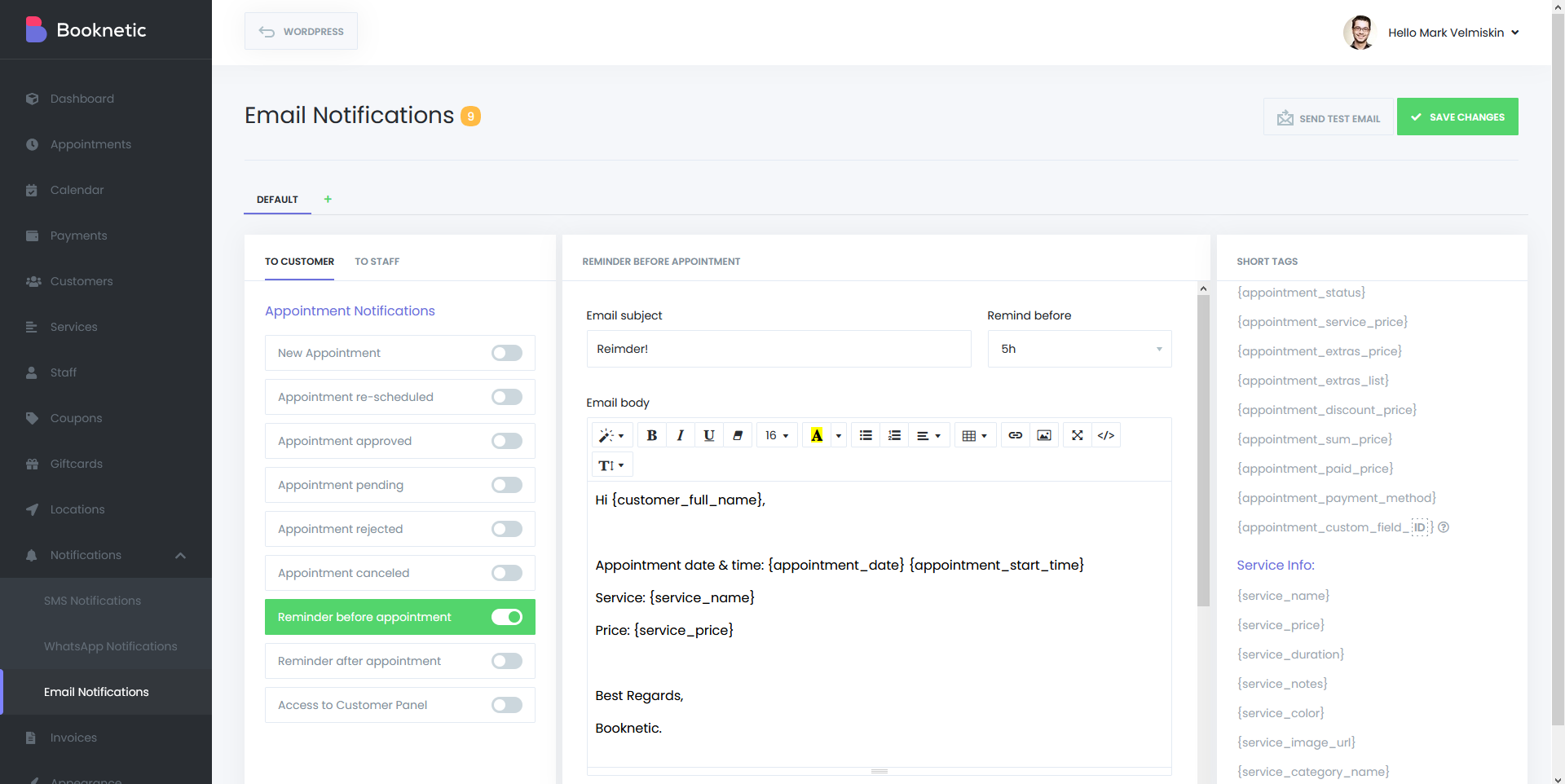Toggle fullscreen mode in the email editor

coord(1077,434)
